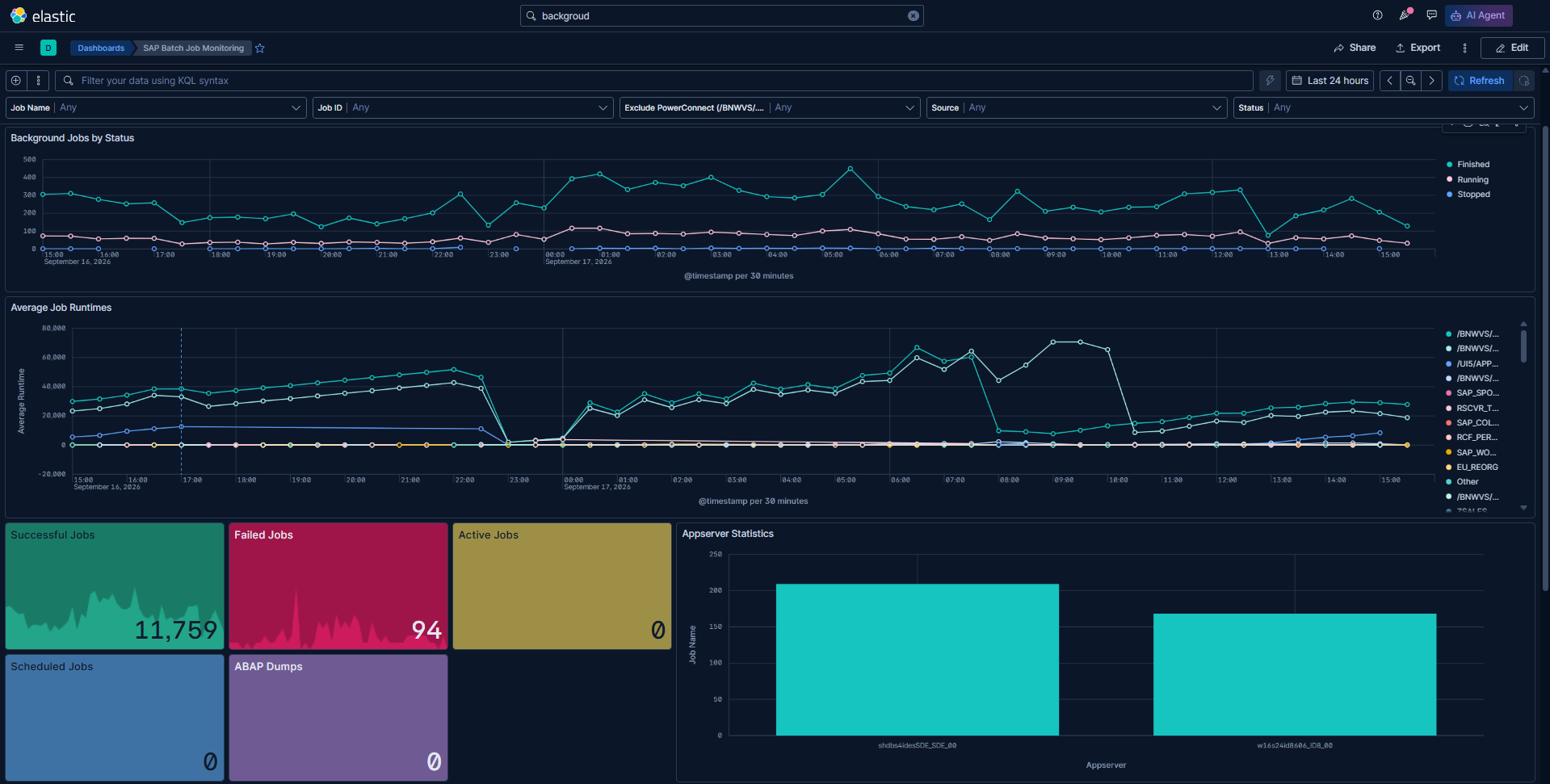The height and width of the screenshot is (784, 1550).
Task: Open the main navigation hamburger menu
Action: click(x=19, y=48)
